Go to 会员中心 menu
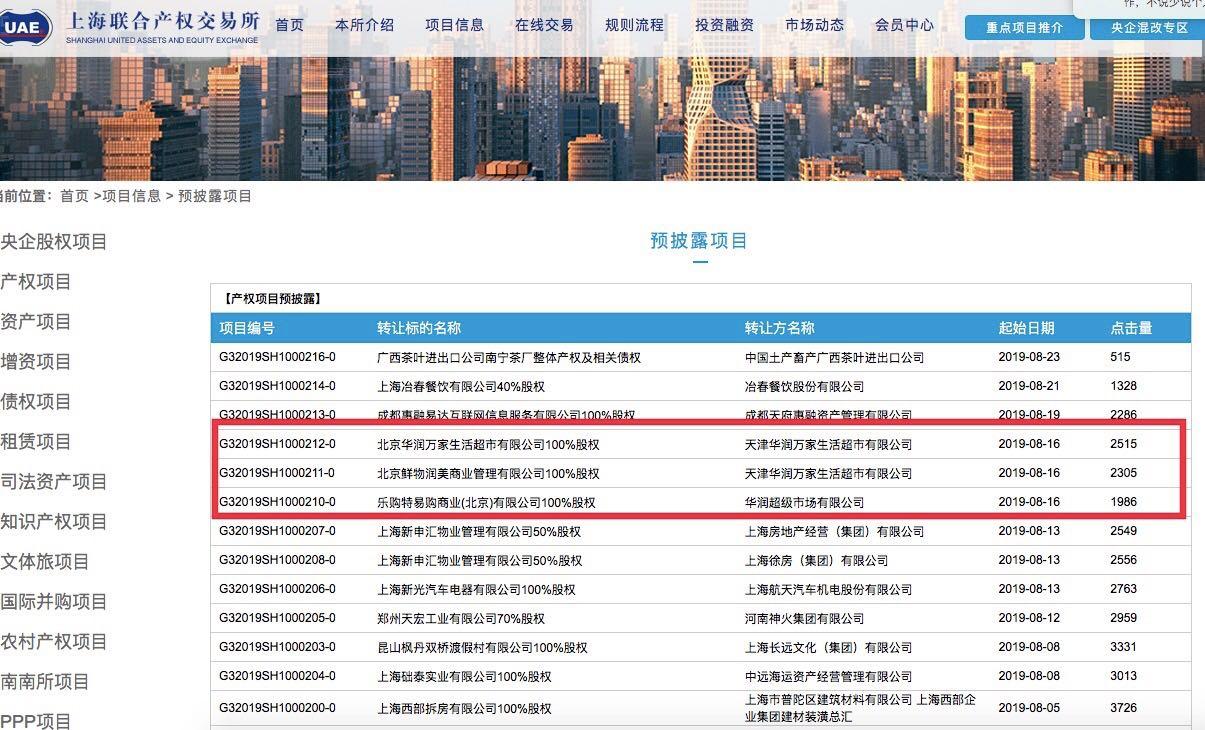 904,25
